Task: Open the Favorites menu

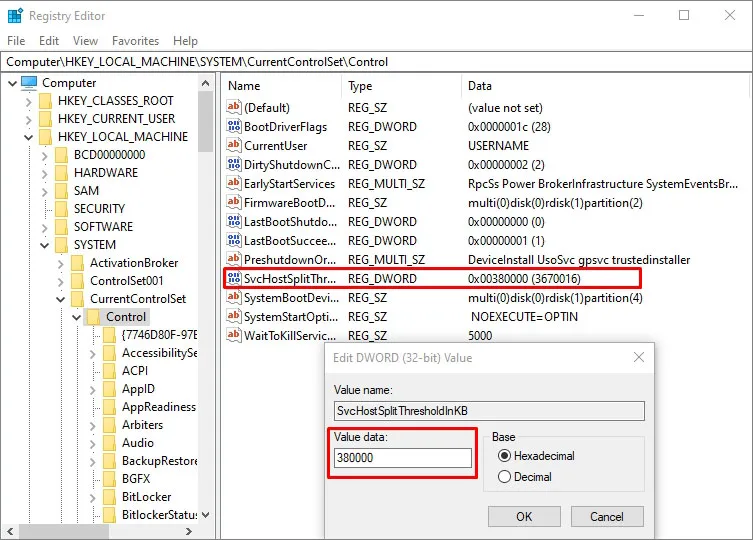Action: (x=135, y=41)
